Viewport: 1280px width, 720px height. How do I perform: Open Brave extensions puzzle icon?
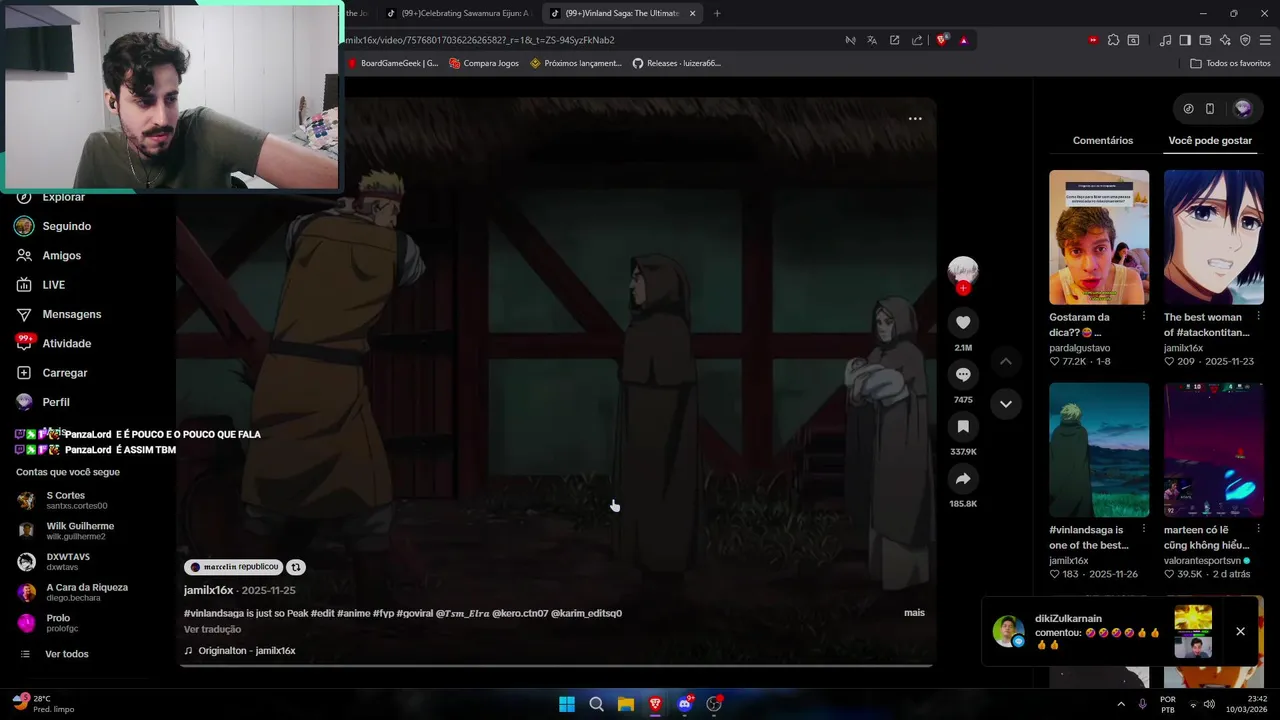(x=1113, y=40)
